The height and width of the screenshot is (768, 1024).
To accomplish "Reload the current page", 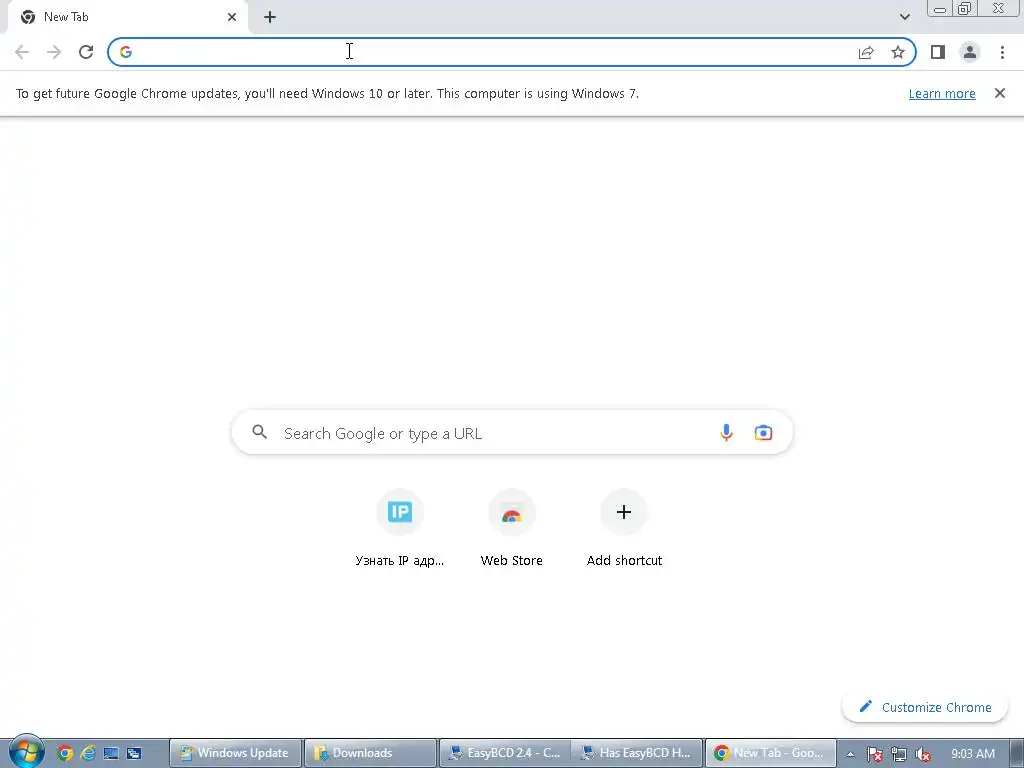I will [86, 52].
